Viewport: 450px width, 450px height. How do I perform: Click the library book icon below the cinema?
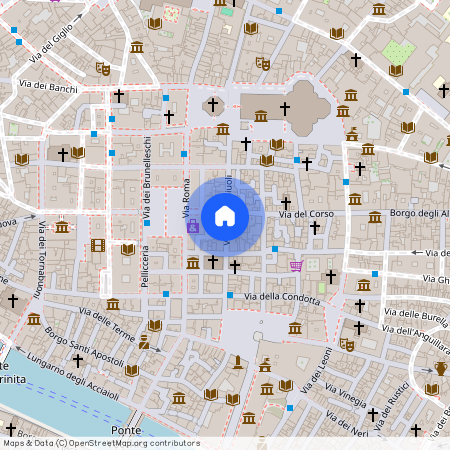(128, 249)
